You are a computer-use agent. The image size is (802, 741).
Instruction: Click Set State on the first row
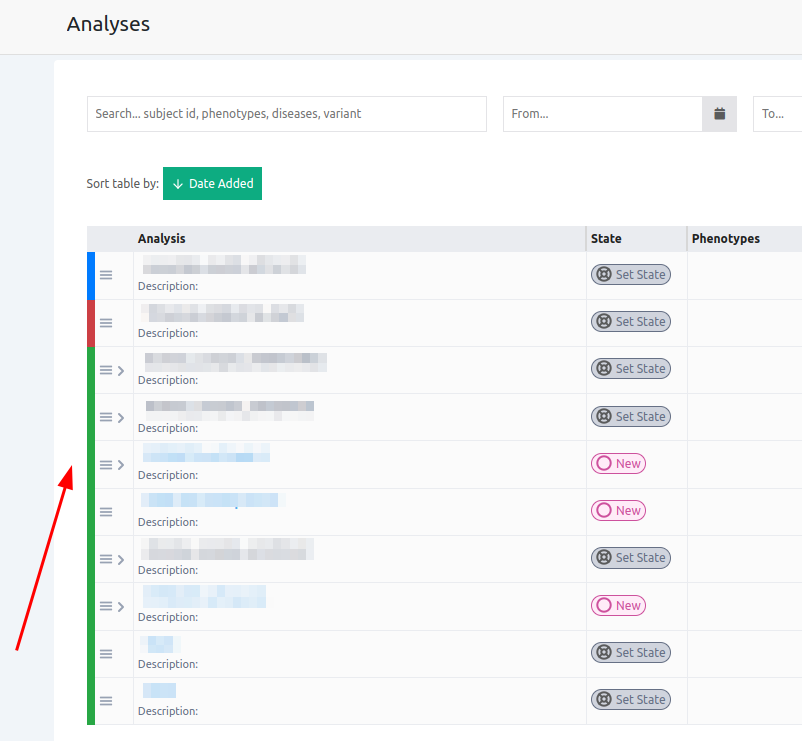point(630,275)
